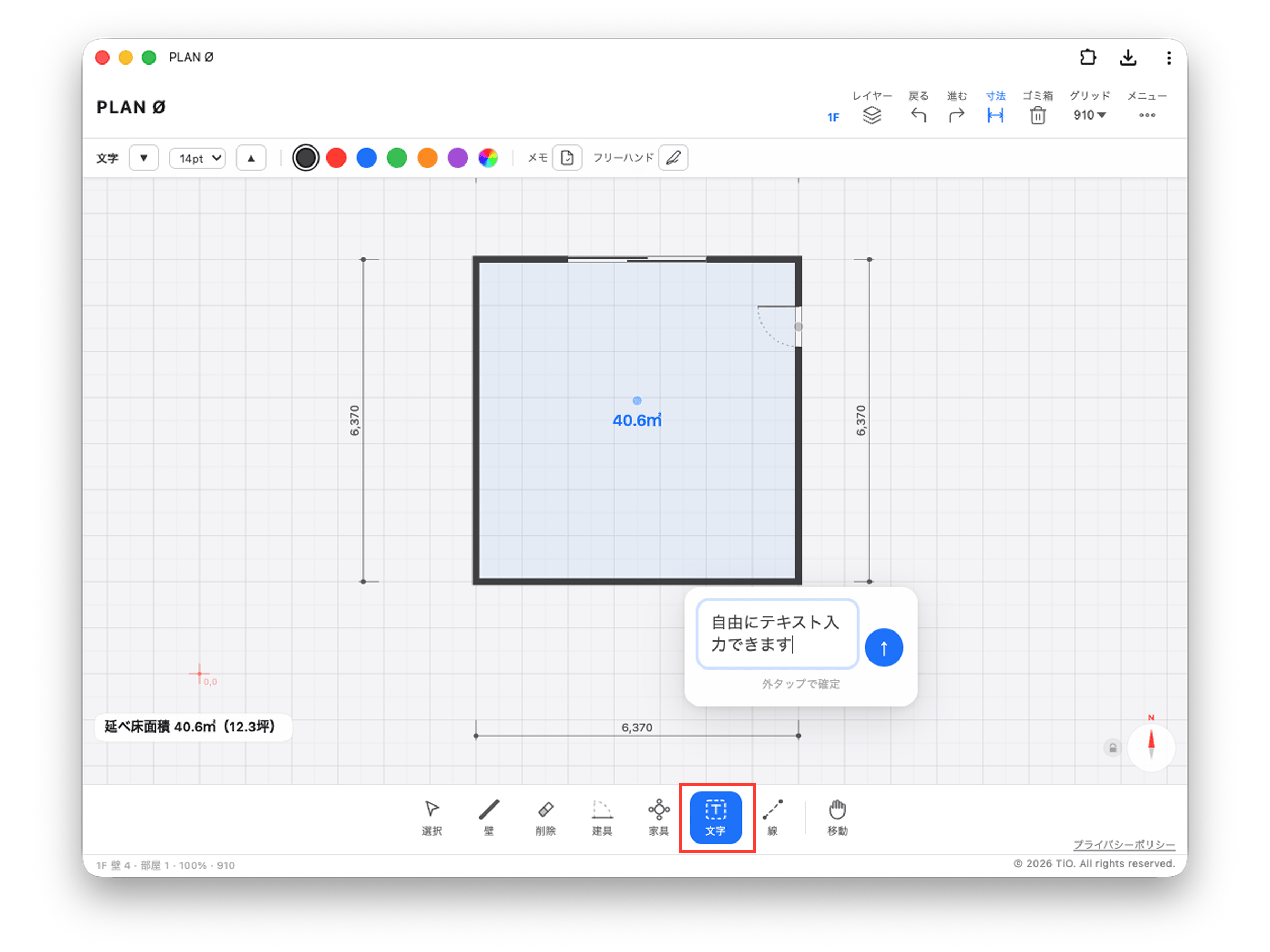The image size is (1270, 952).
Task: Click the text input field
Action: pyautogui.click(x=777, y=634)
